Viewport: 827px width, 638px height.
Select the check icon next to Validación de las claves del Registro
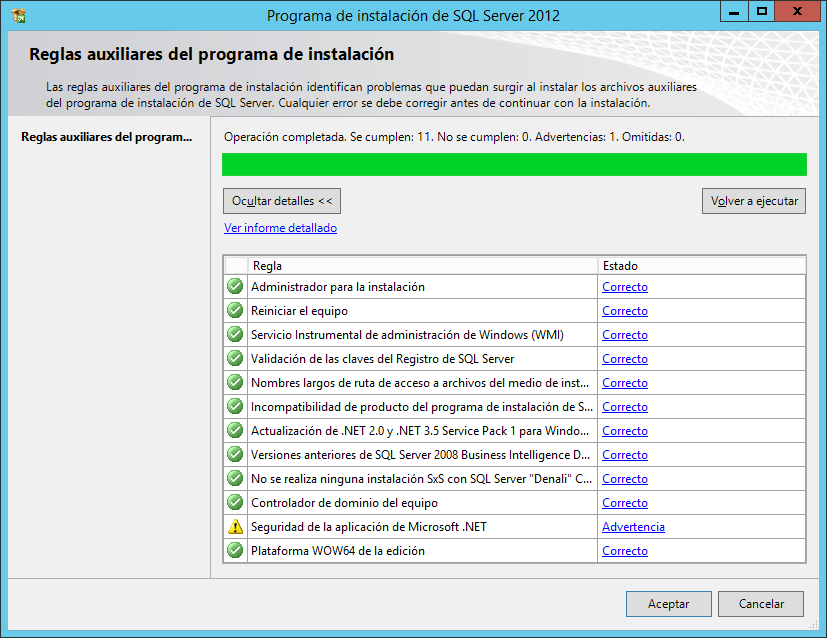(234, 358)
